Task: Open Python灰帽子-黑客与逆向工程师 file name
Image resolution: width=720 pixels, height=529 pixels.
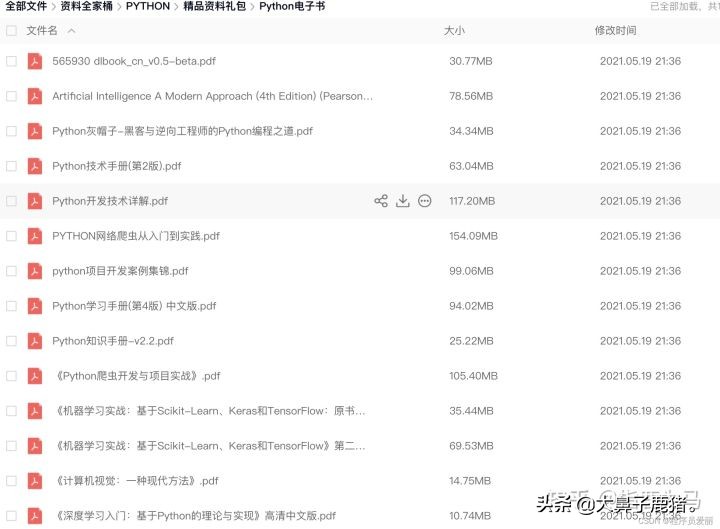Action: (182, 131)
